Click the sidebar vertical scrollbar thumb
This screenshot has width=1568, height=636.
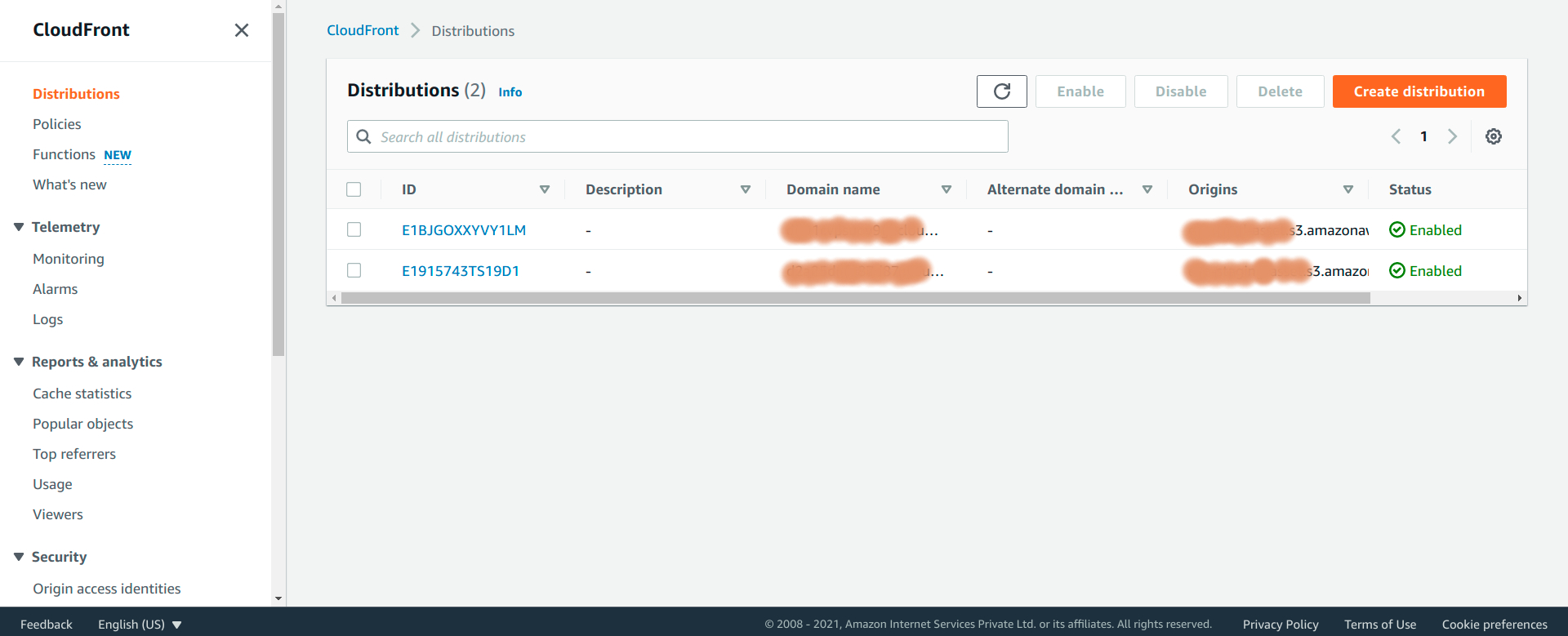tap(278, 185)
